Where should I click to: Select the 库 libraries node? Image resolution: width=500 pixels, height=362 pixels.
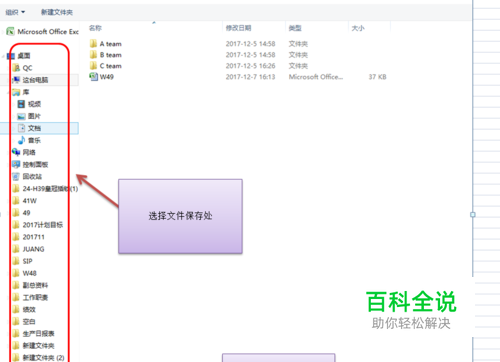pyautogui.click(x=21, y=92)
